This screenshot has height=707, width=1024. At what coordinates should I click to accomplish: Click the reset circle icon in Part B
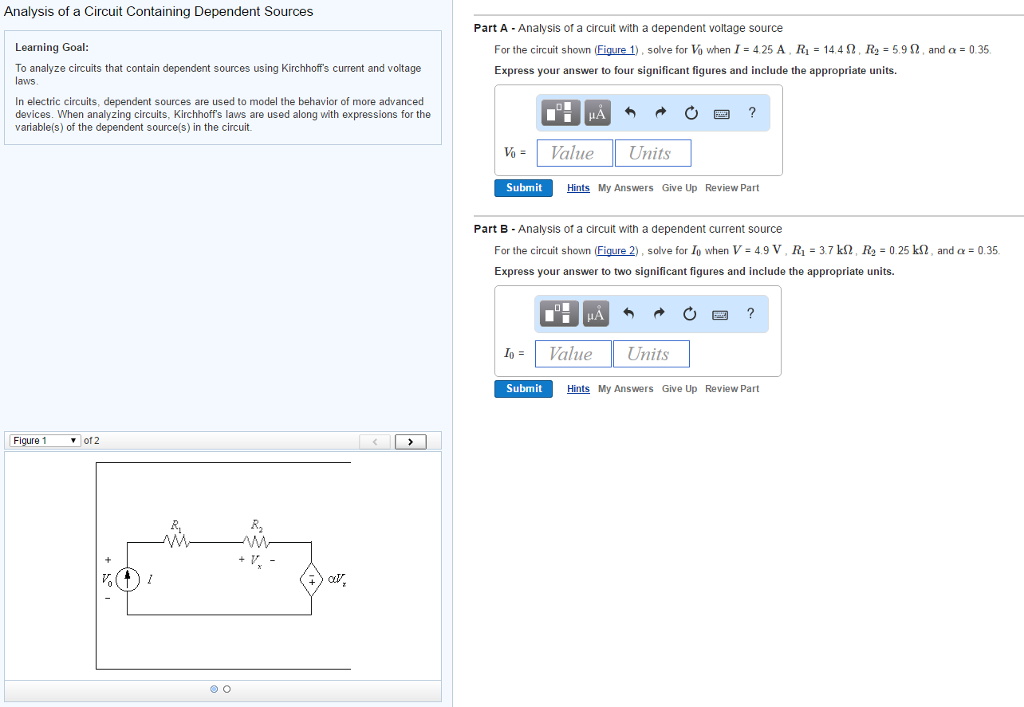(x=691, y=313)
